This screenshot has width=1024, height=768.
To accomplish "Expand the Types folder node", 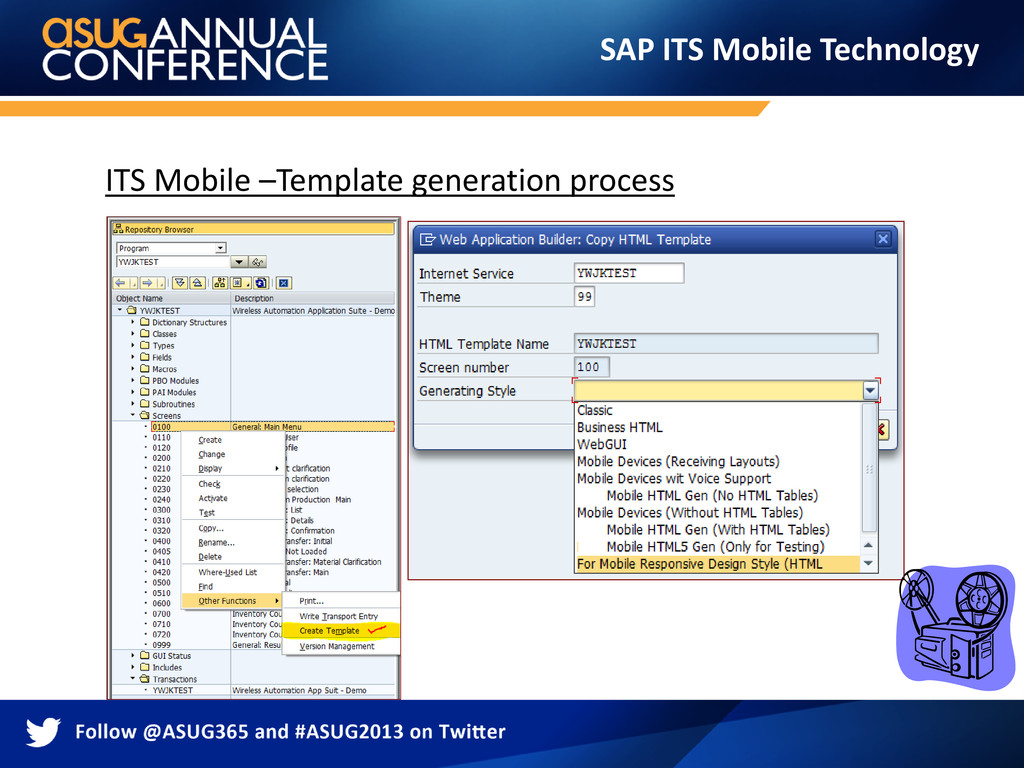I will click(133, 345).
